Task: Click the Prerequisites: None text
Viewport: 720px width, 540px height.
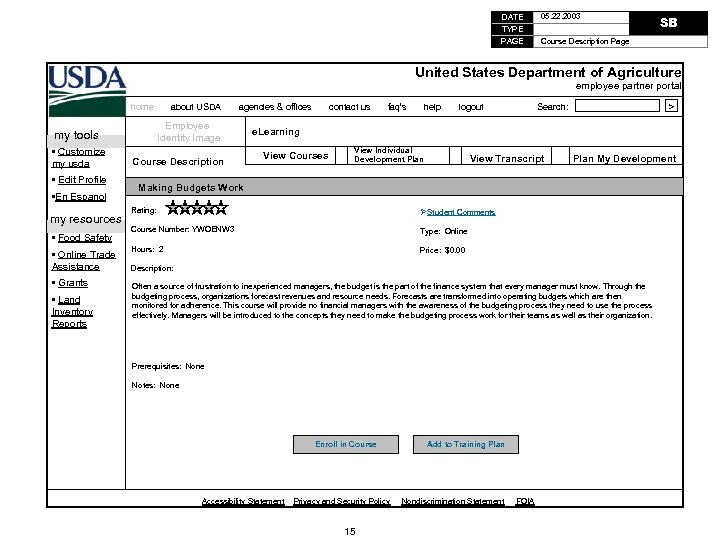Action: pos(168,366)
